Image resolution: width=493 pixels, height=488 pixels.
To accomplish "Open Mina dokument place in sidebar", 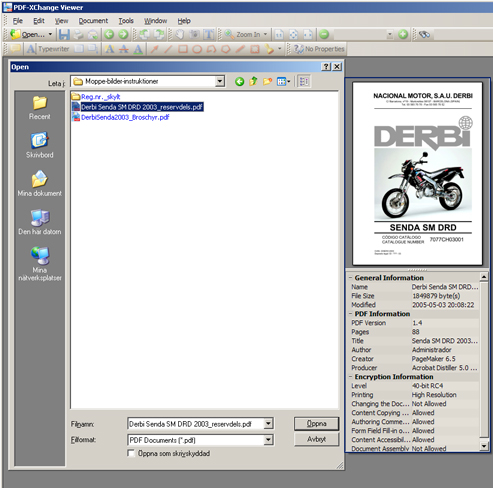I will pyautogui.click(x=40, y=183).
